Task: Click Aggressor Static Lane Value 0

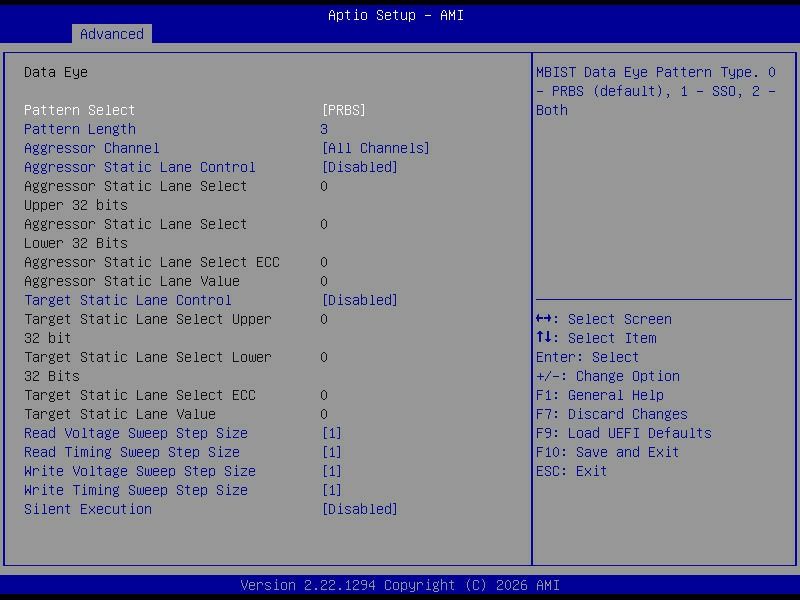Action: click(324, 281)
